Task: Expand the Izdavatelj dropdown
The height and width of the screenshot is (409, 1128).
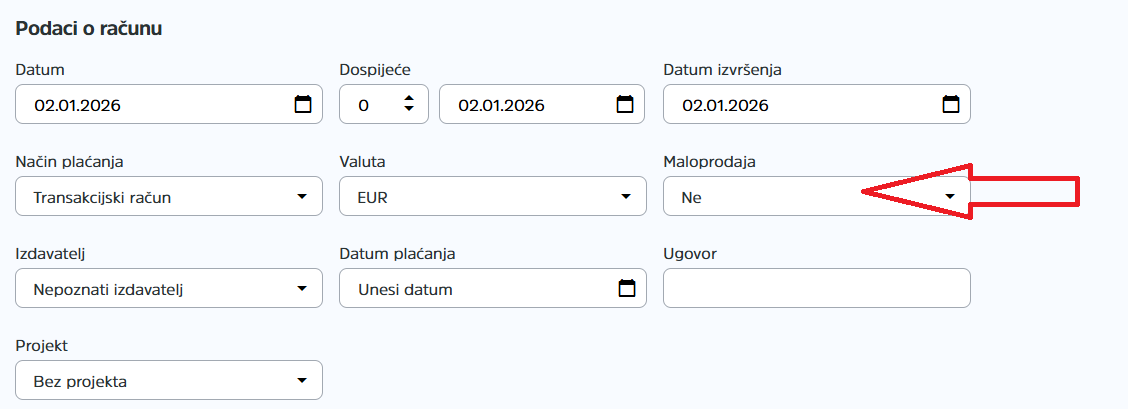Action: click(x=170, y=289)
